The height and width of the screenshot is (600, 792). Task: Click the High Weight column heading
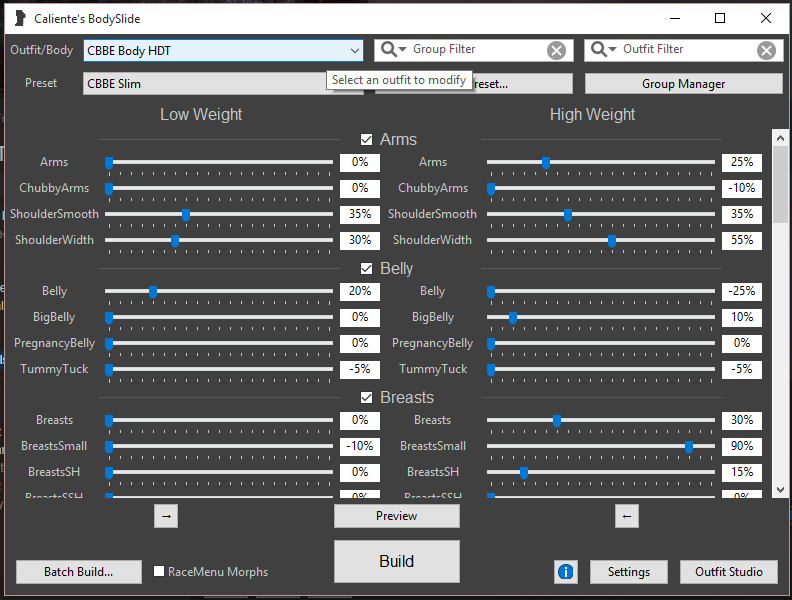tap(592, 115)
